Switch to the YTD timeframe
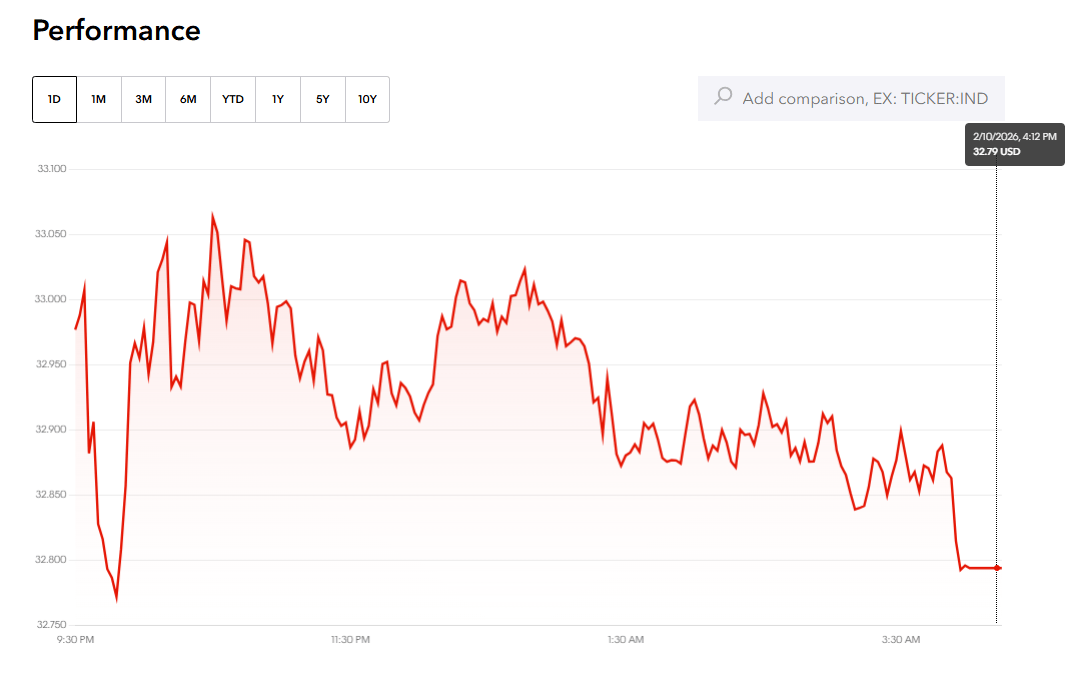The image size is (1080, 677). (x=232, y=99)
